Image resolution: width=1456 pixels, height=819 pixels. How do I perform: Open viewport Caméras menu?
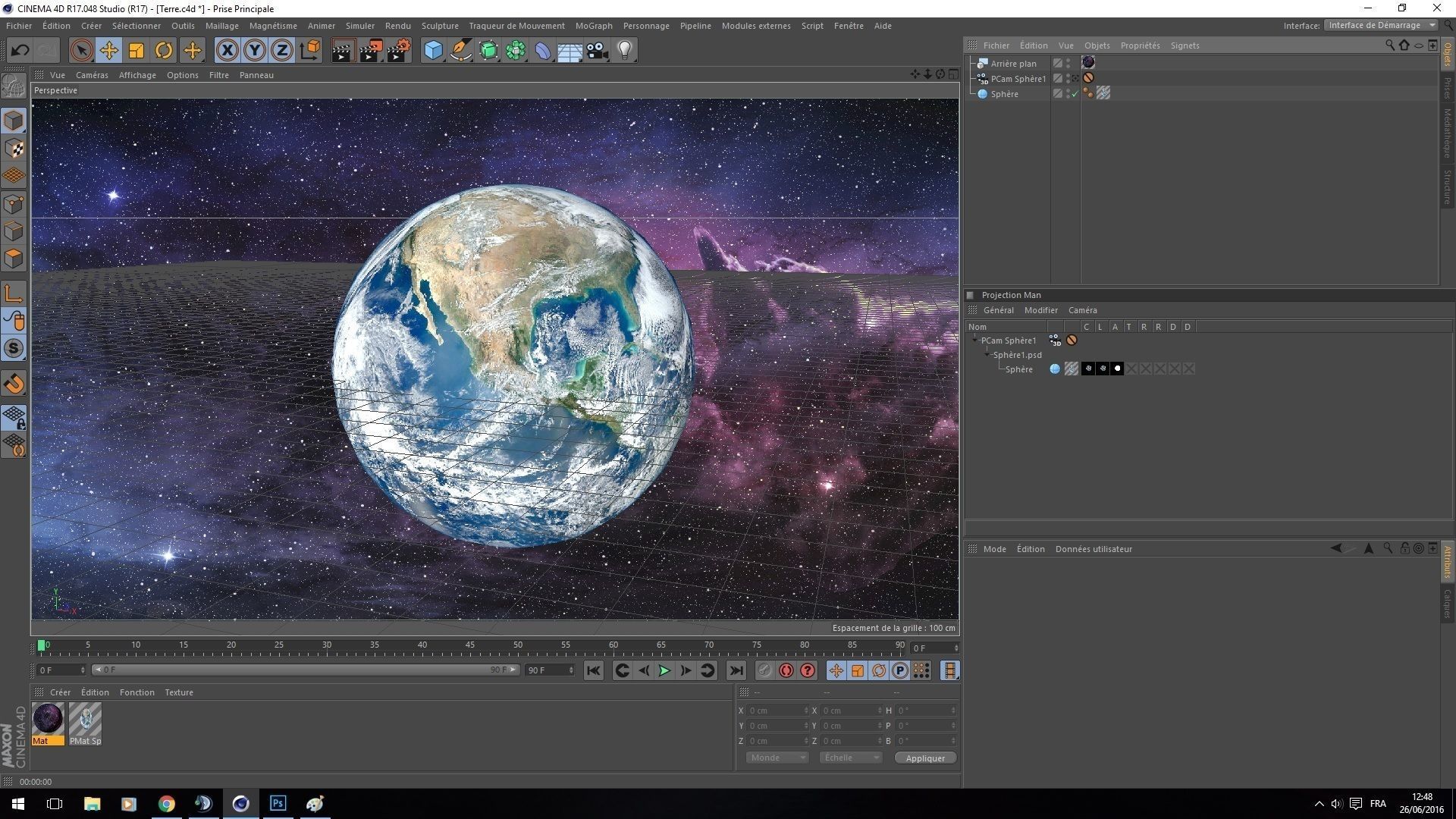click(92, 75)
